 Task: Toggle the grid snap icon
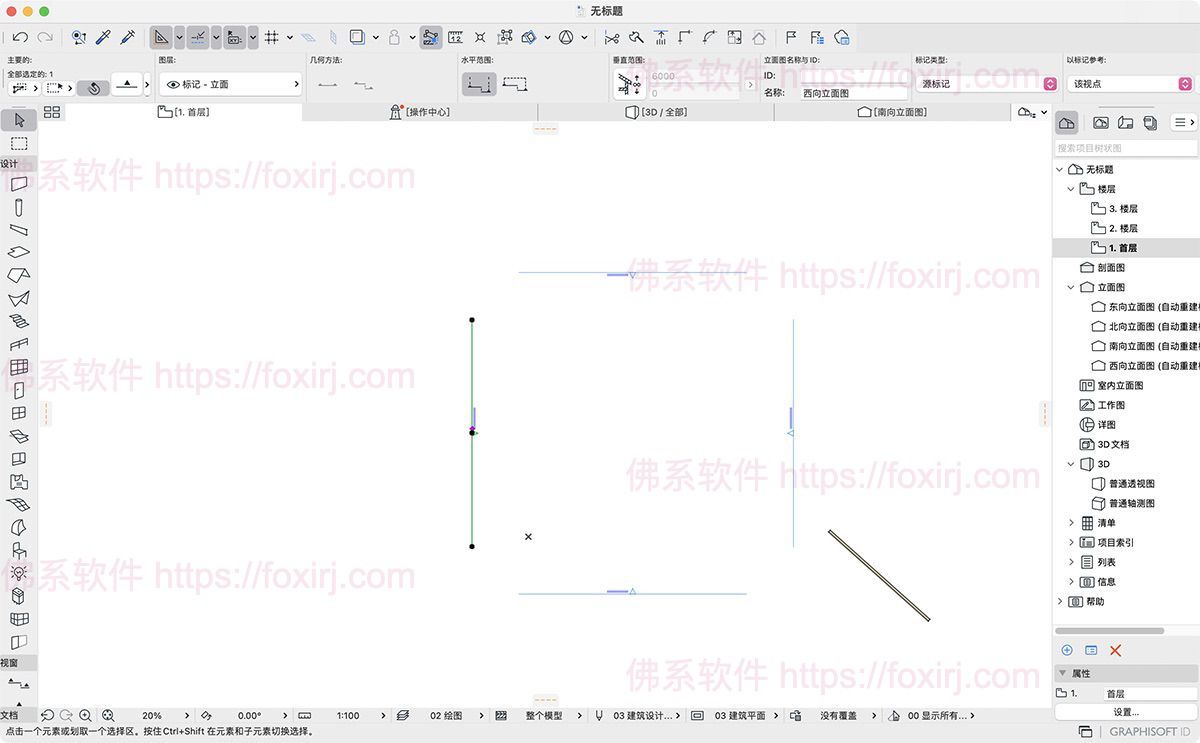(x=271, y=37)
